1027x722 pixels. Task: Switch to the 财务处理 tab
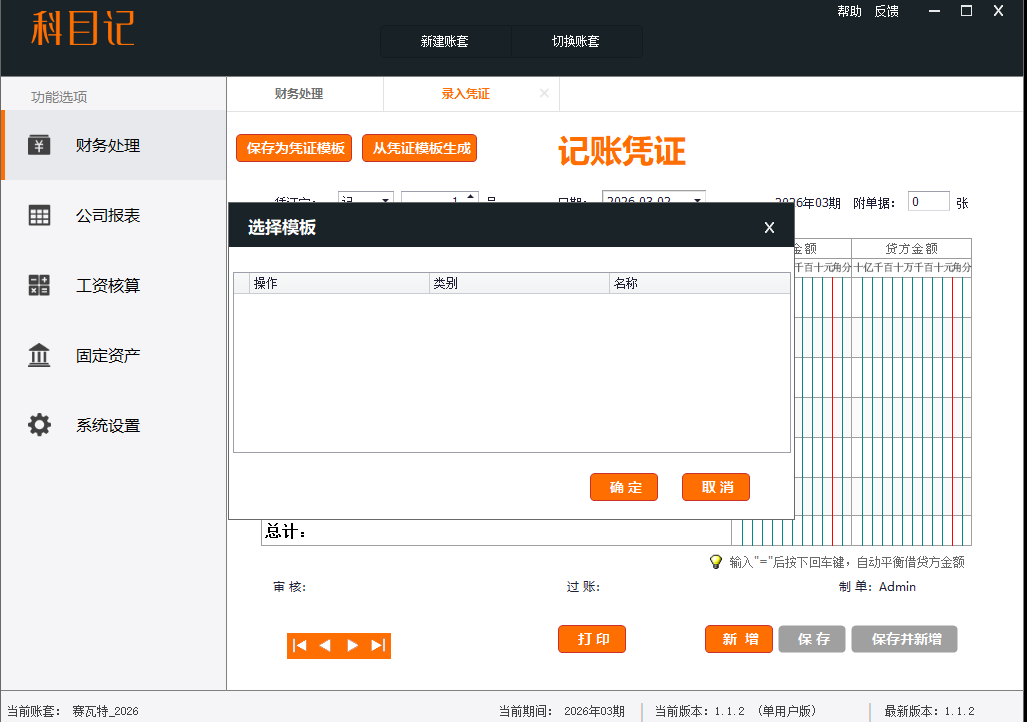(x=299, y=94)
